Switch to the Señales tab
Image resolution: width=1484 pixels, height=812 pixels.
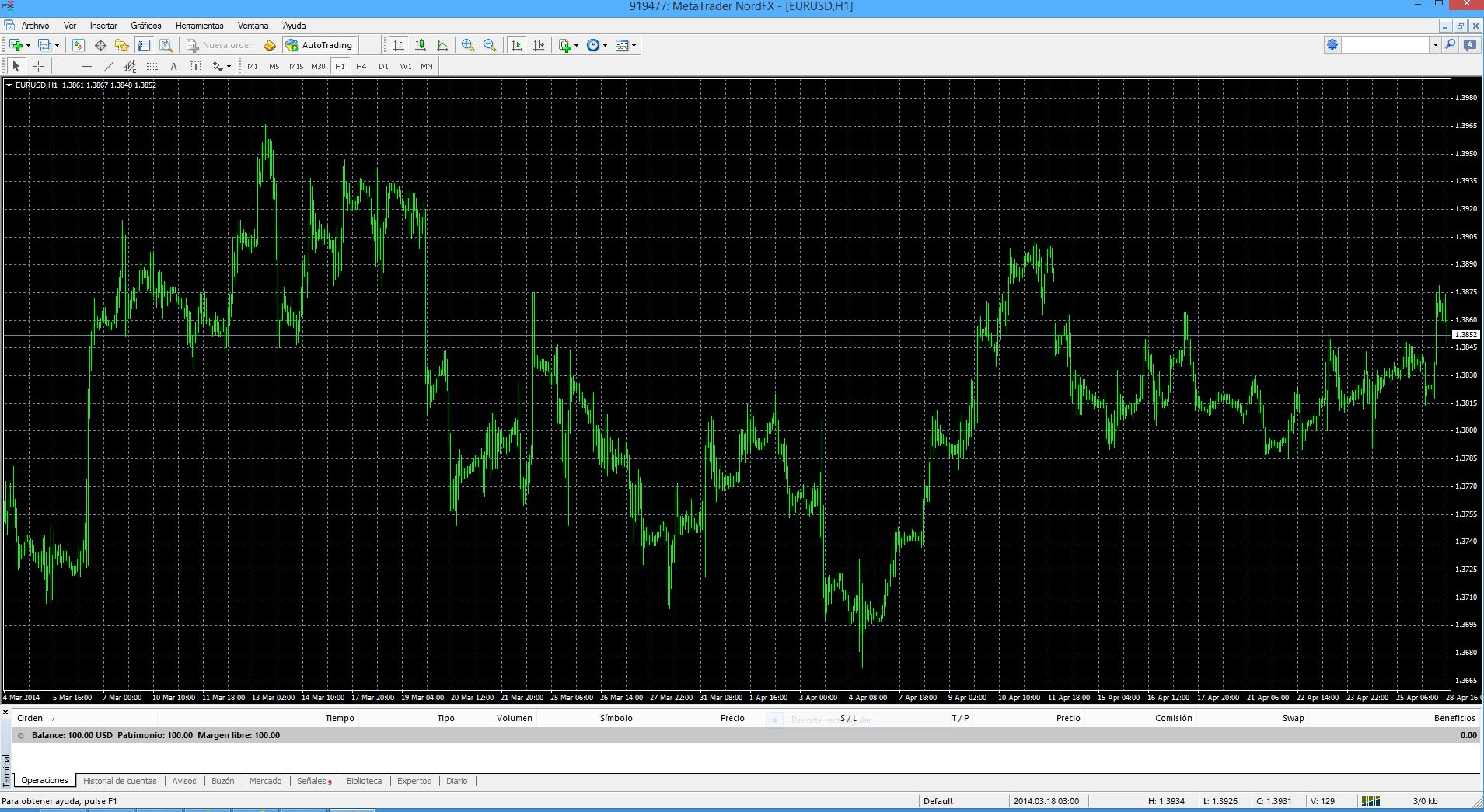(x=313, y=781)
